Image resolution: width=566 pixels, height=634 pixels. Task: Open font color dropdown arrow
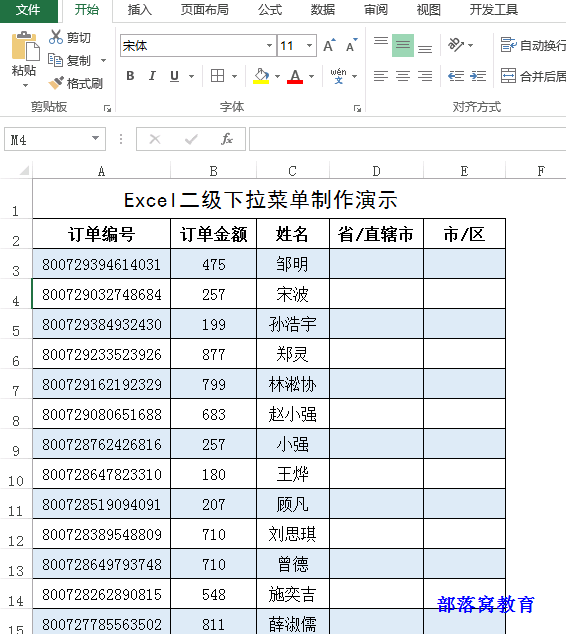311,76
